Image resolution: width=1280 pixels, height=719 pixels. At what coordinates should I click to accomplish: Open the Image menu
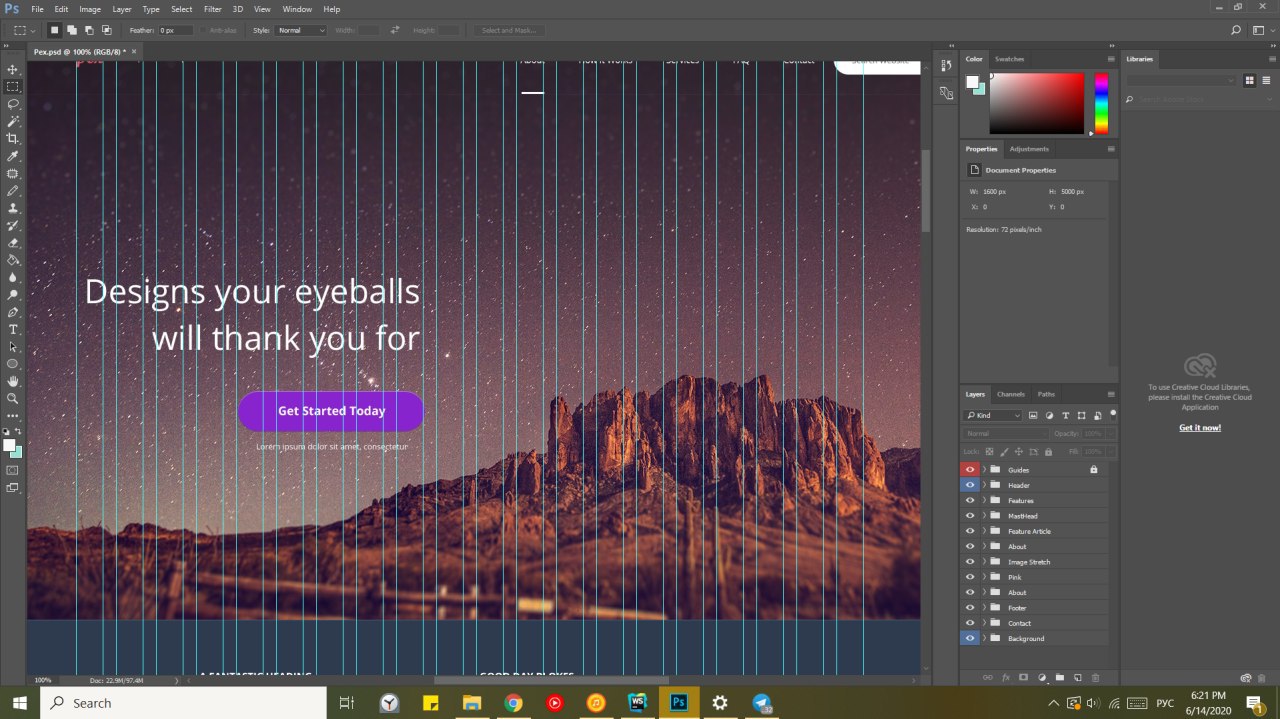90,9
